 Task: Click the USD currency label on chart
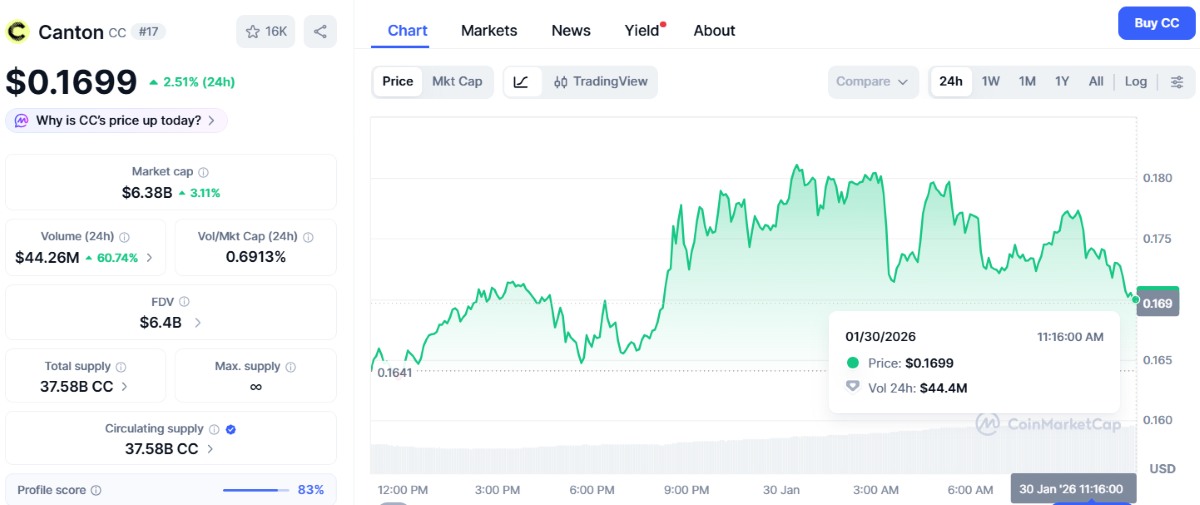1162,468
